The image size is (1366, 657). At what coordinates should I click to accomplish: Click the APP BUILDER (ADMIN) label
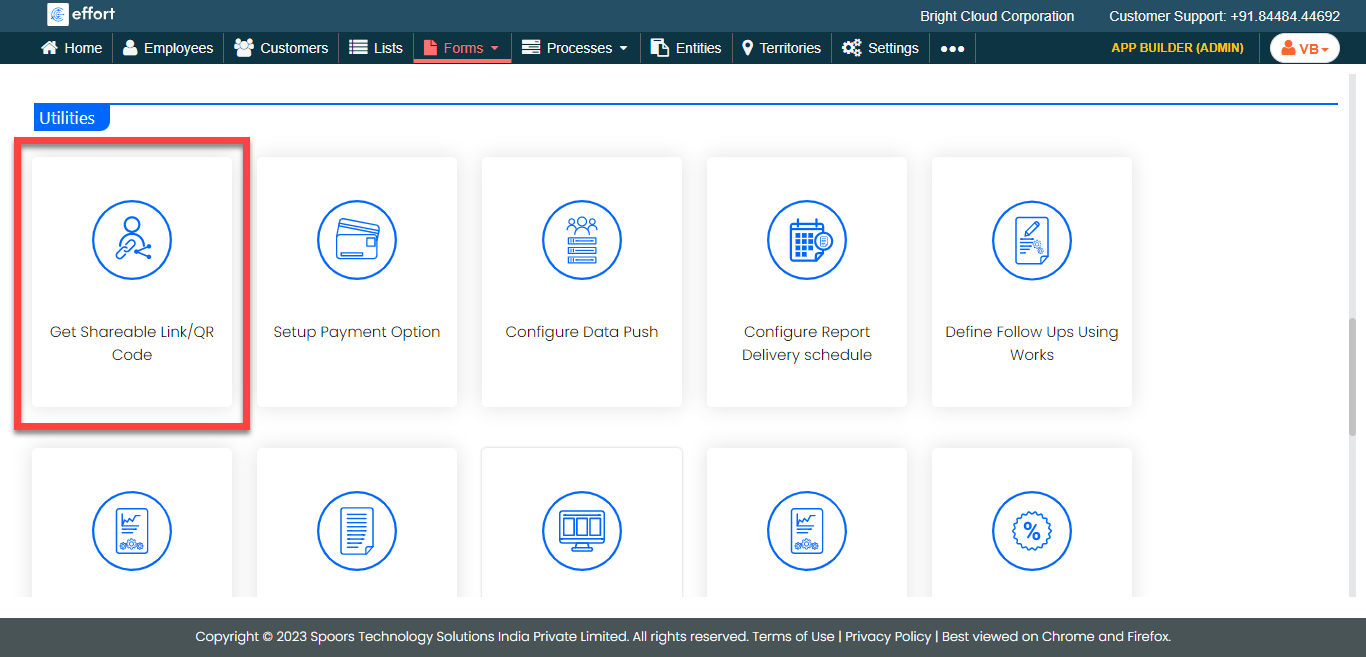1177,48
